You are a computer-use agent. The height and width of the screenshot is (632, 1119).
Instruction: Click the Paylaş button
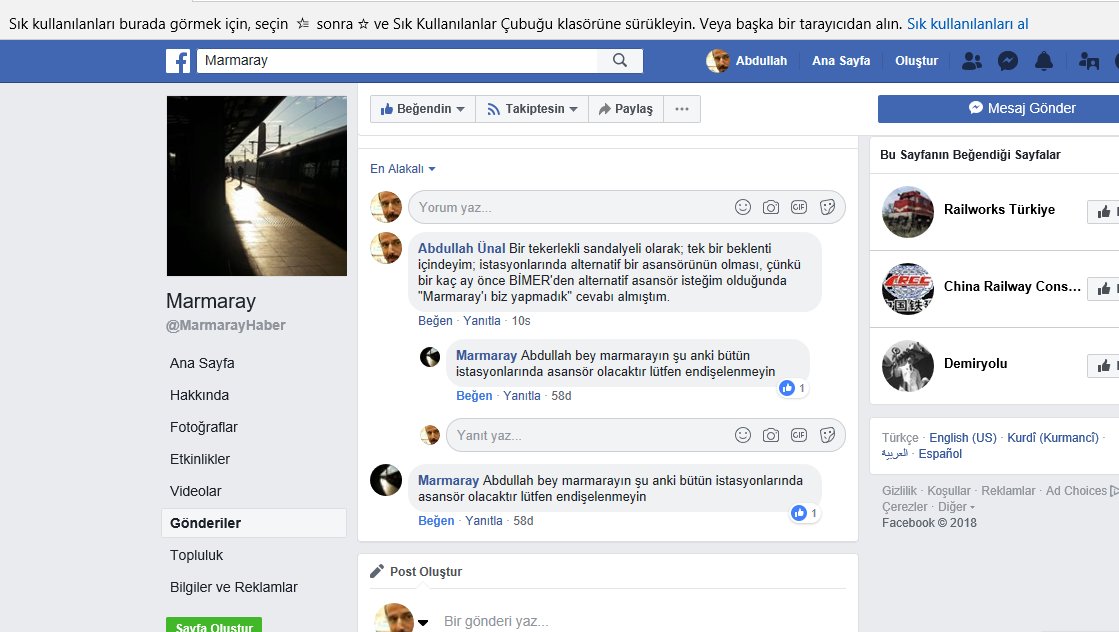[x=626, y=109]
